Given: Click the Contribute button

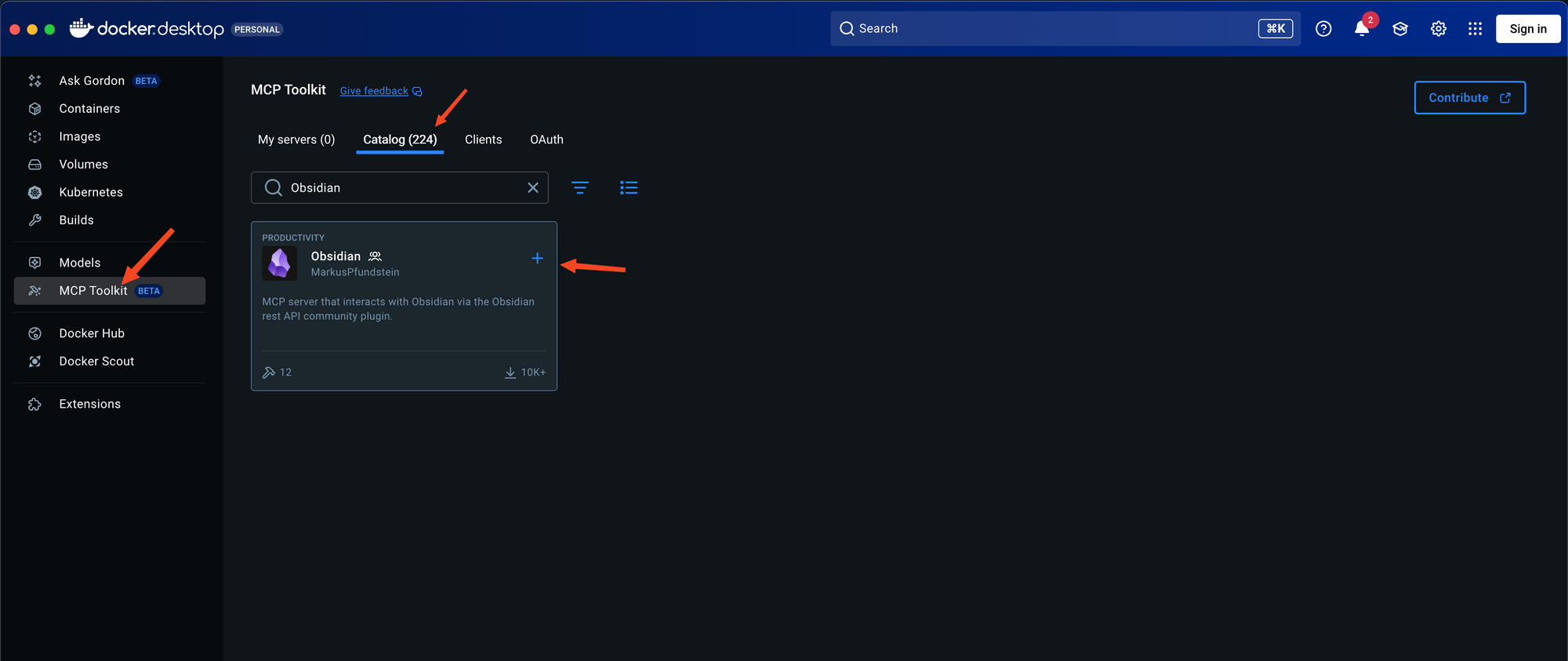Looking at the screenshot, I should 1469,98.
